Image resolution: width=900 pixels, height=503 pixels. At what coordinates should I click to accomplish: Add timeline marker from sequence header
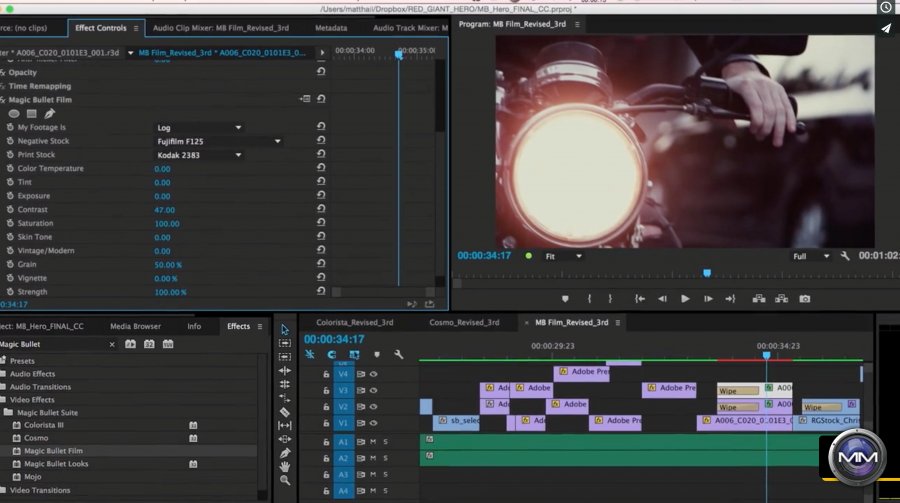click(x=377, y=355)
